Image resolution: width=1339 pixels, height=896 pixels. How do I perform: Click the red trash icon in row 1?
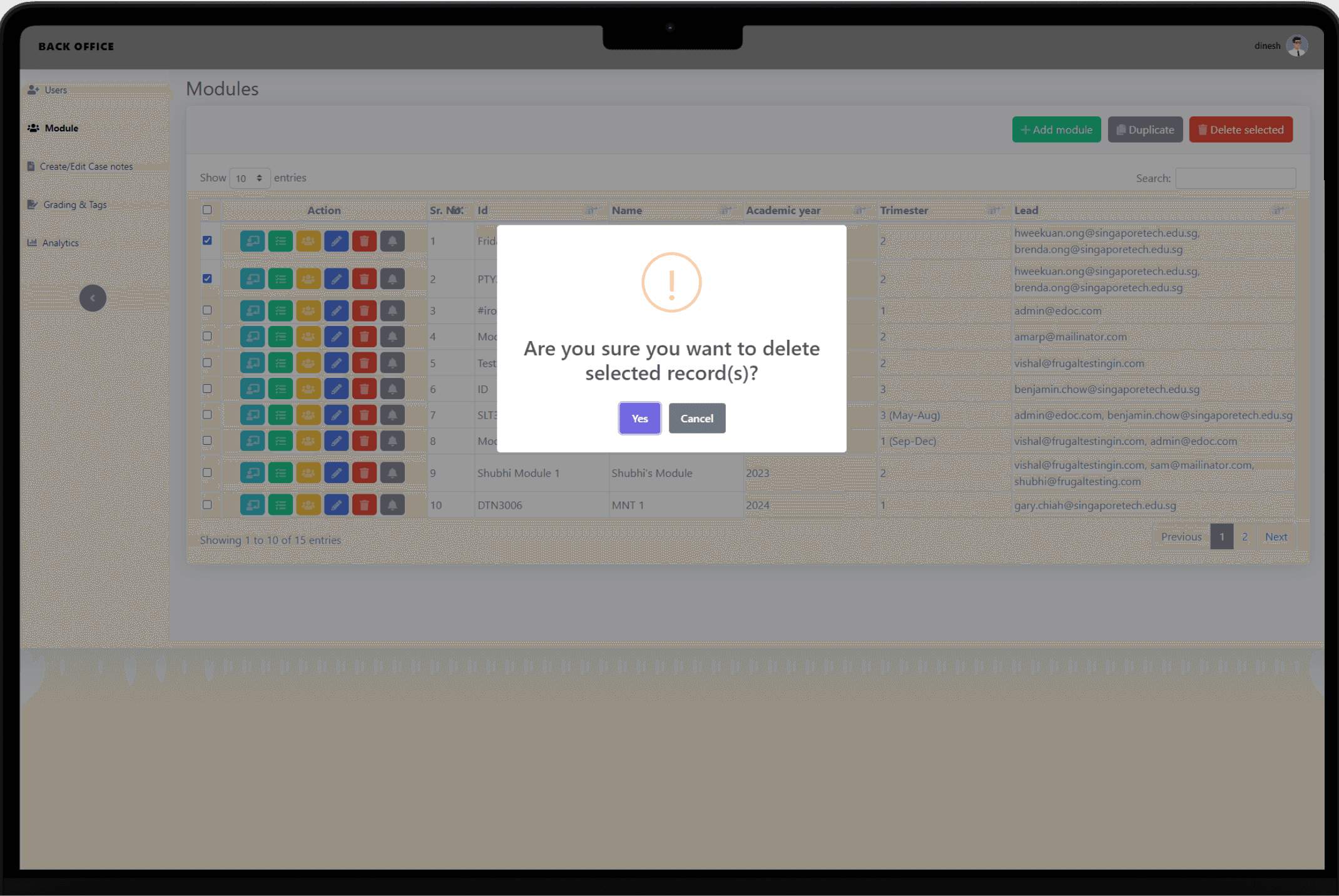[x=364, y=241]
